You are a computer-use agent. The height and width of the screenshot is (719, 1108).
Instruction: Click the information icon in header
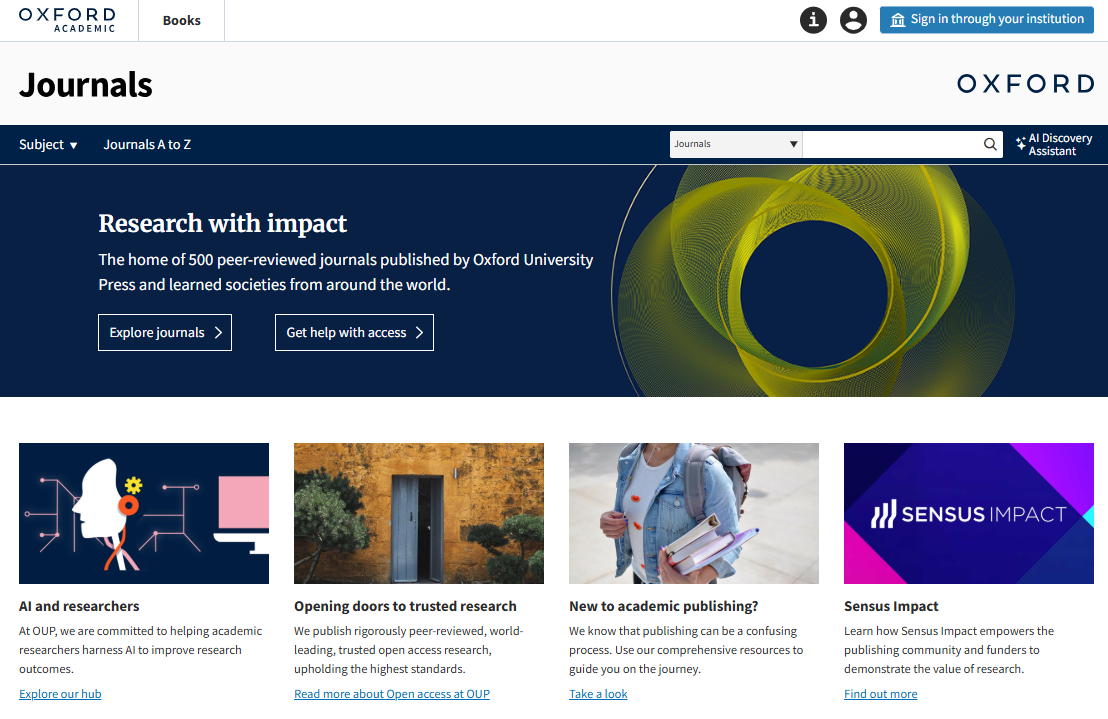(x=813, y=20)
